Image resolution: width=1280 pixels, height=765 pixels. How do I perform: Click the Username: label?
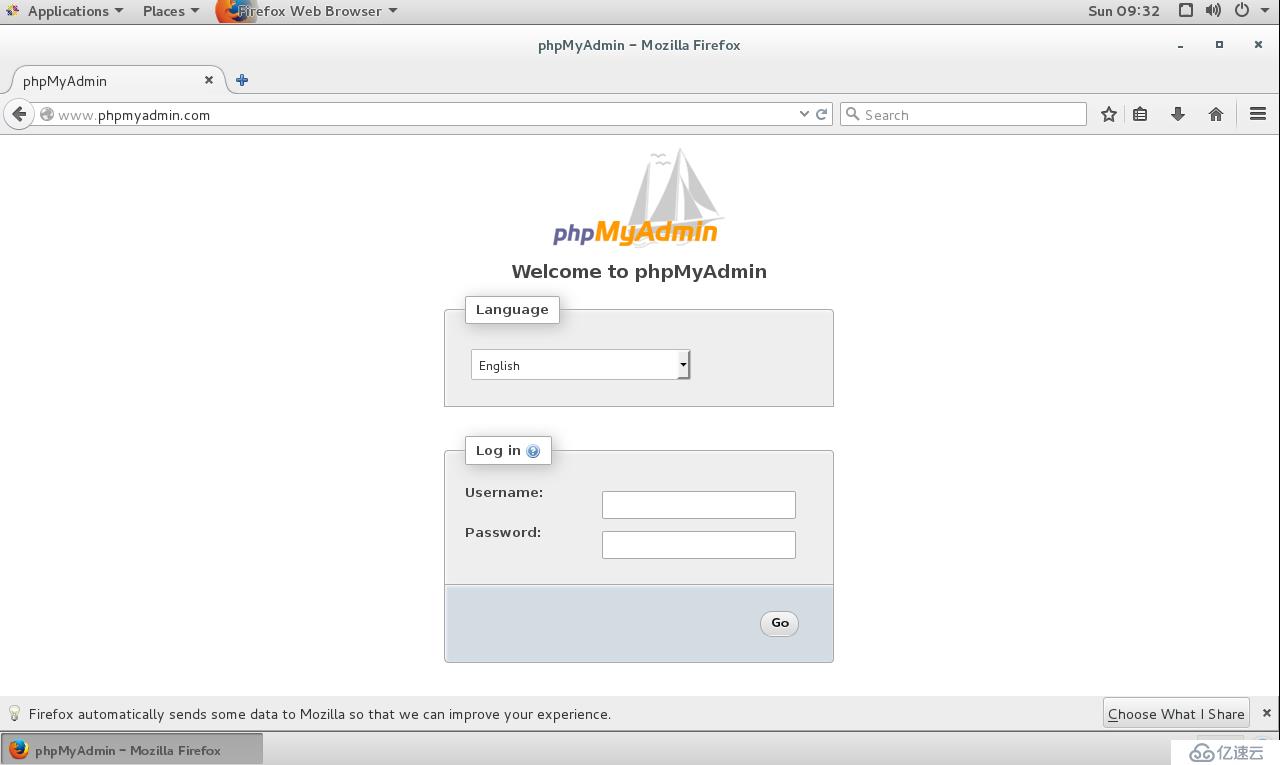pyautogui.click(x=504, y=492)
